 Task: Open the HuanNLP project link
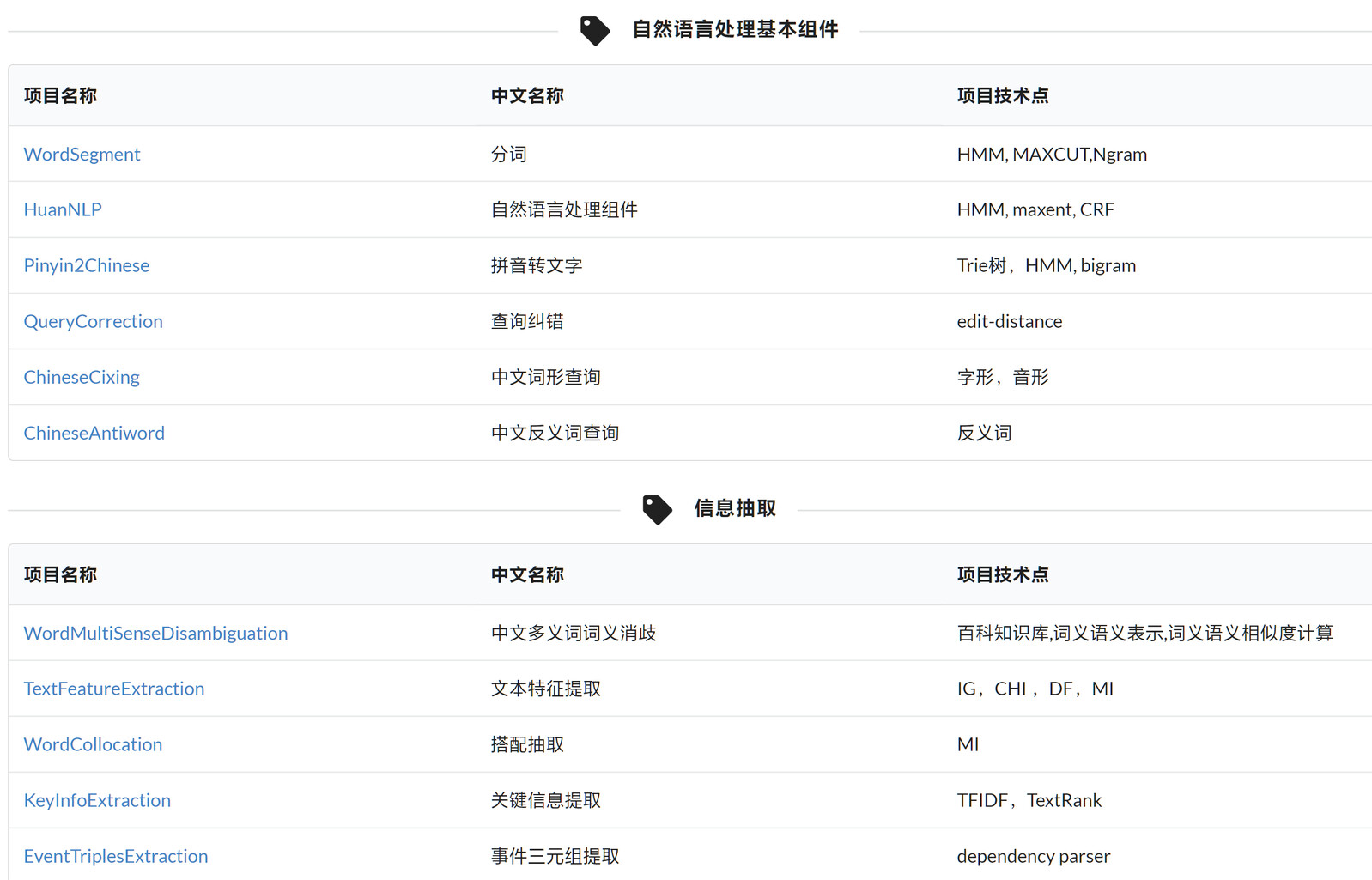point(63,210)
